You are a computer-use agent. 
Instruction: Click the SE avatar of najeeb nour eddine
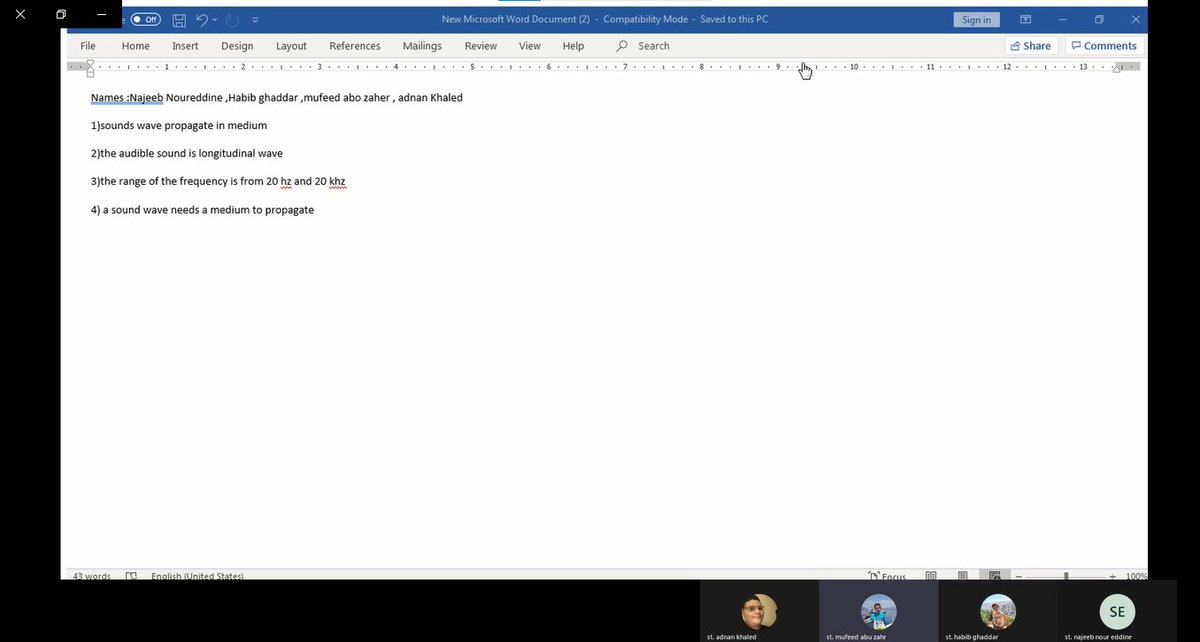pyautogui.click(x=1117, y=611)
